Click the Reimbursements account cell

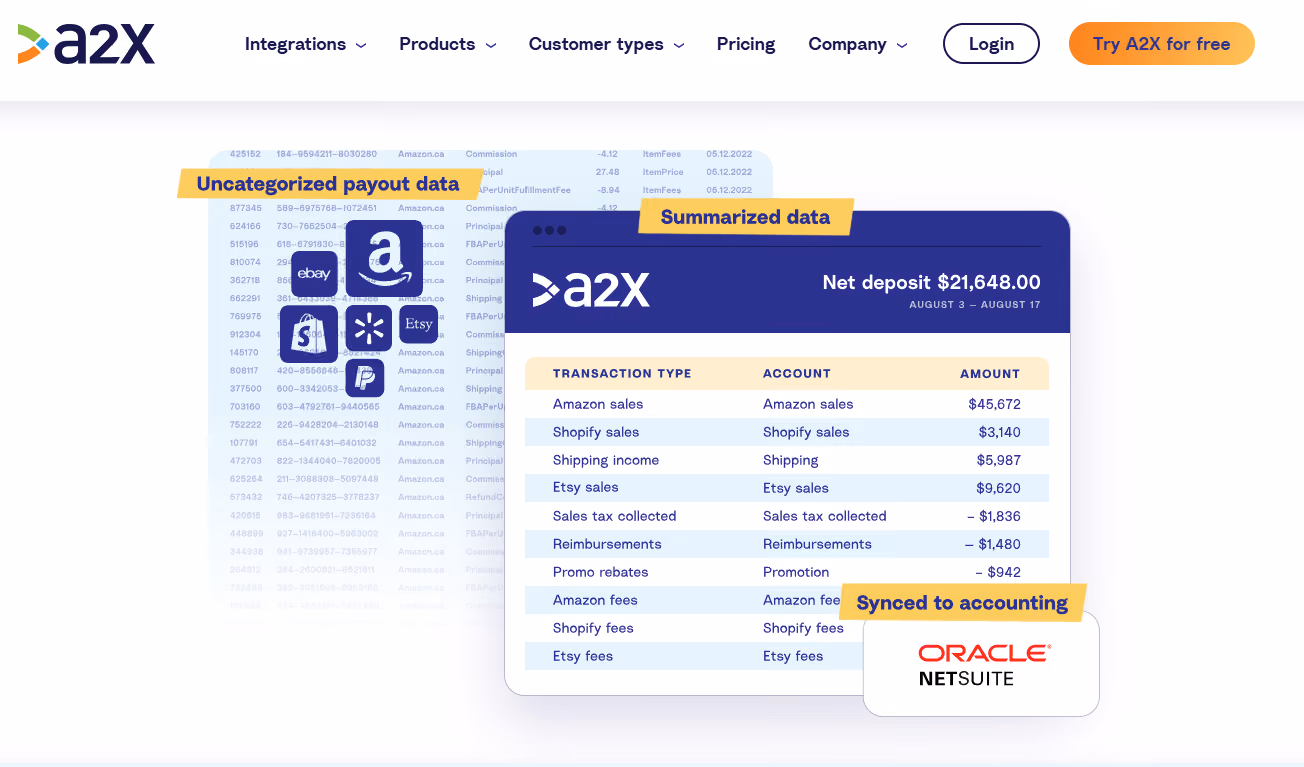click(817, 544)
